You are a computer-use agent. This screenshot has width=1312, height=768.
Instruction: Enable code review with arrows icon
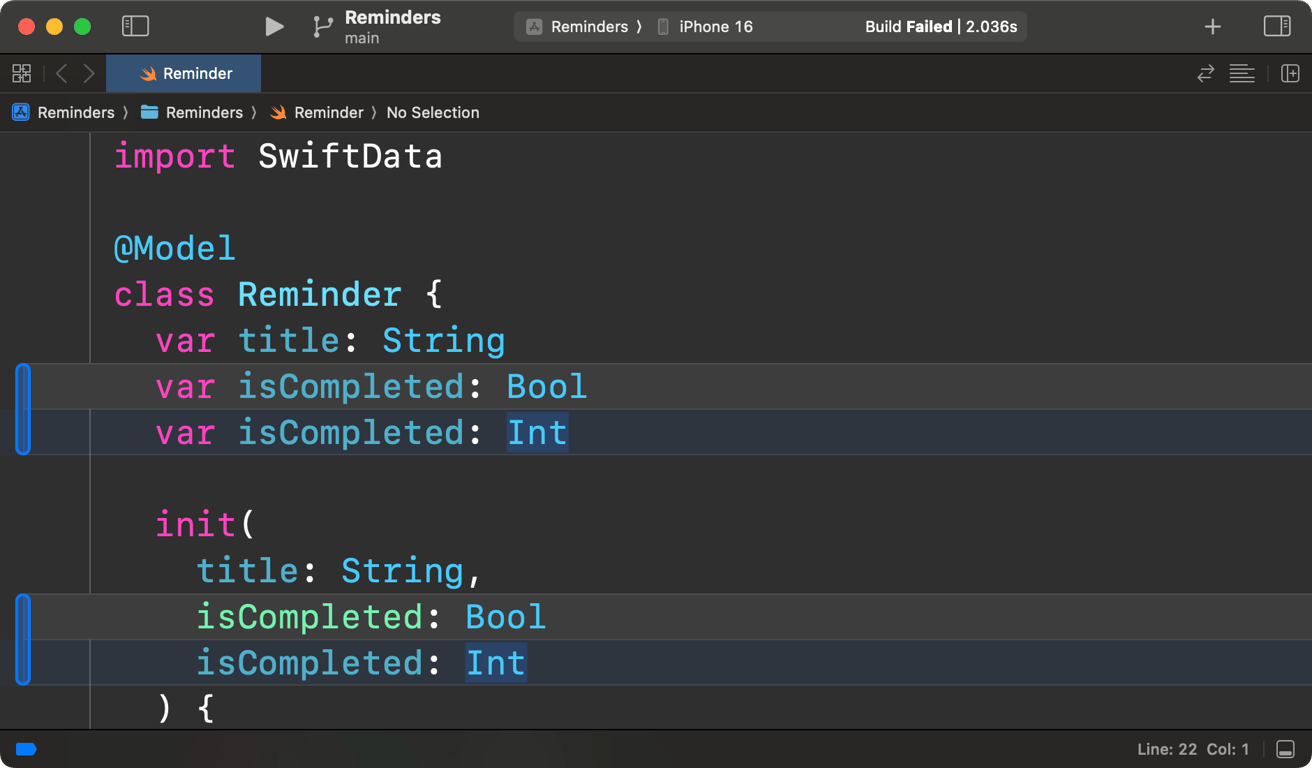(x=1205, y=73)
